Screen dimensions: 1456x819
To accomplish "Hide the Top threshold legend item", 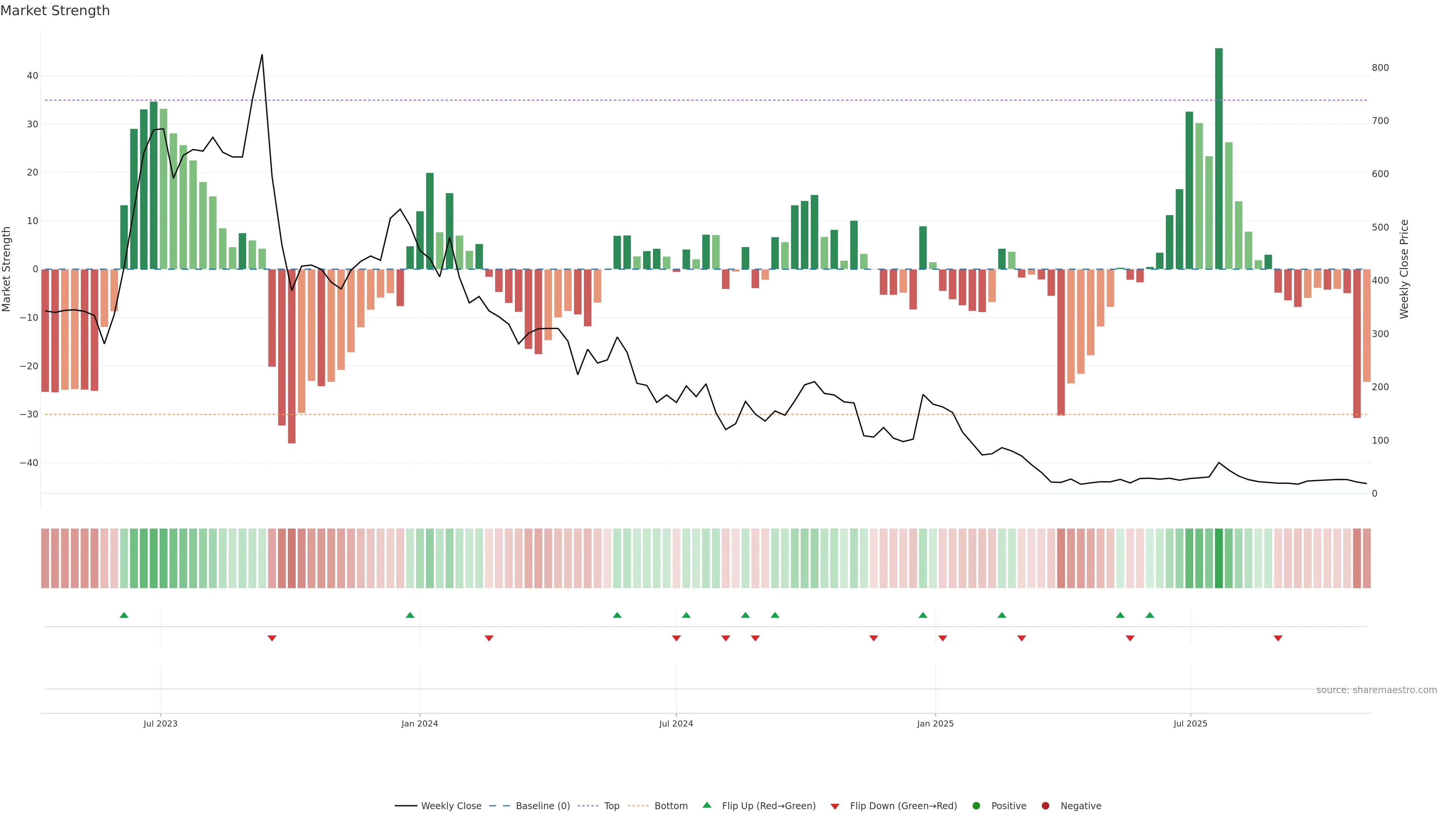I will [x=611, y=806].
